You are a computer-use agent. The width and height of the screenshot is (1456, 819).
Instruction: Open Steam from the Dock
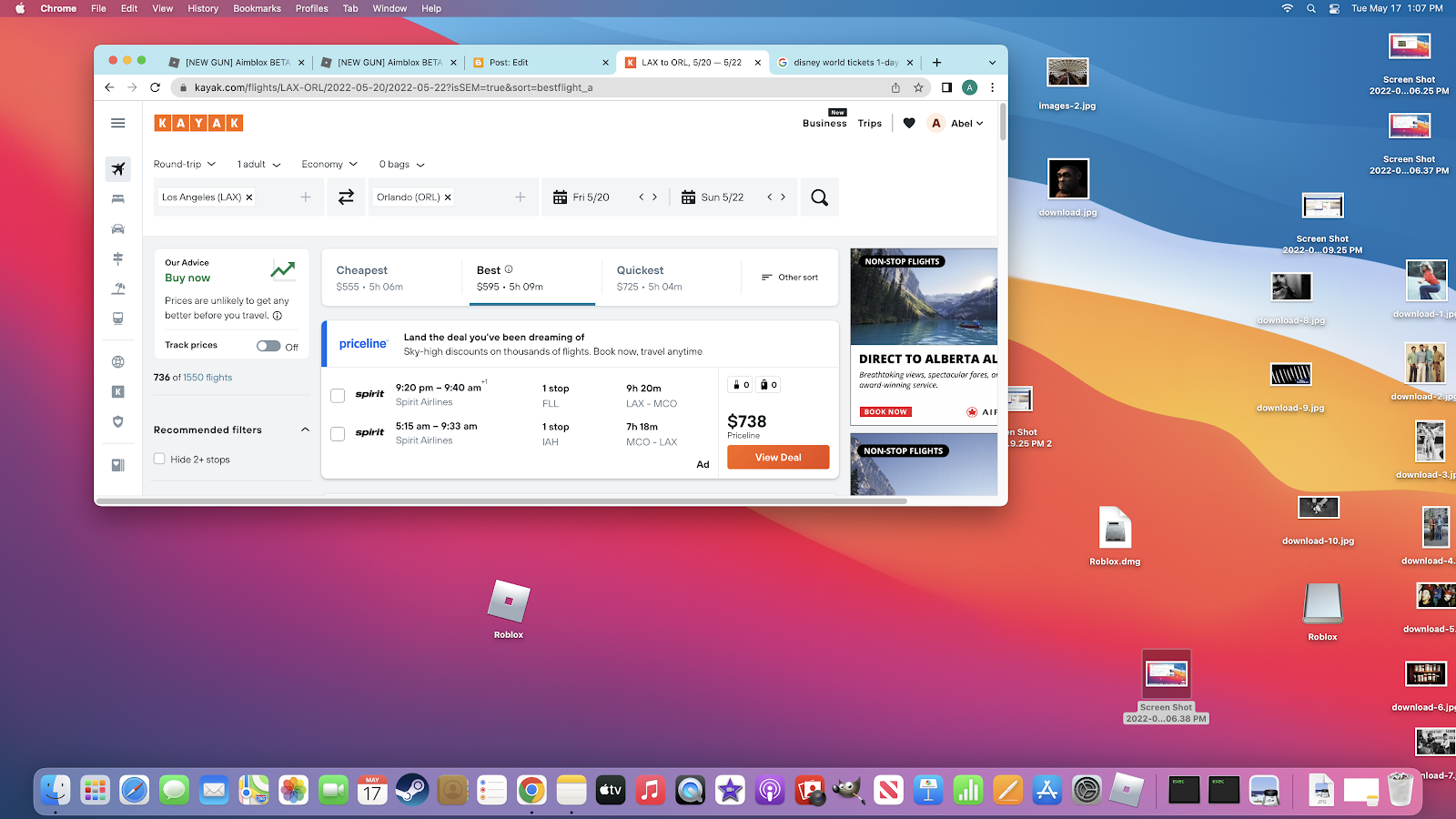(x=412, y=790)
